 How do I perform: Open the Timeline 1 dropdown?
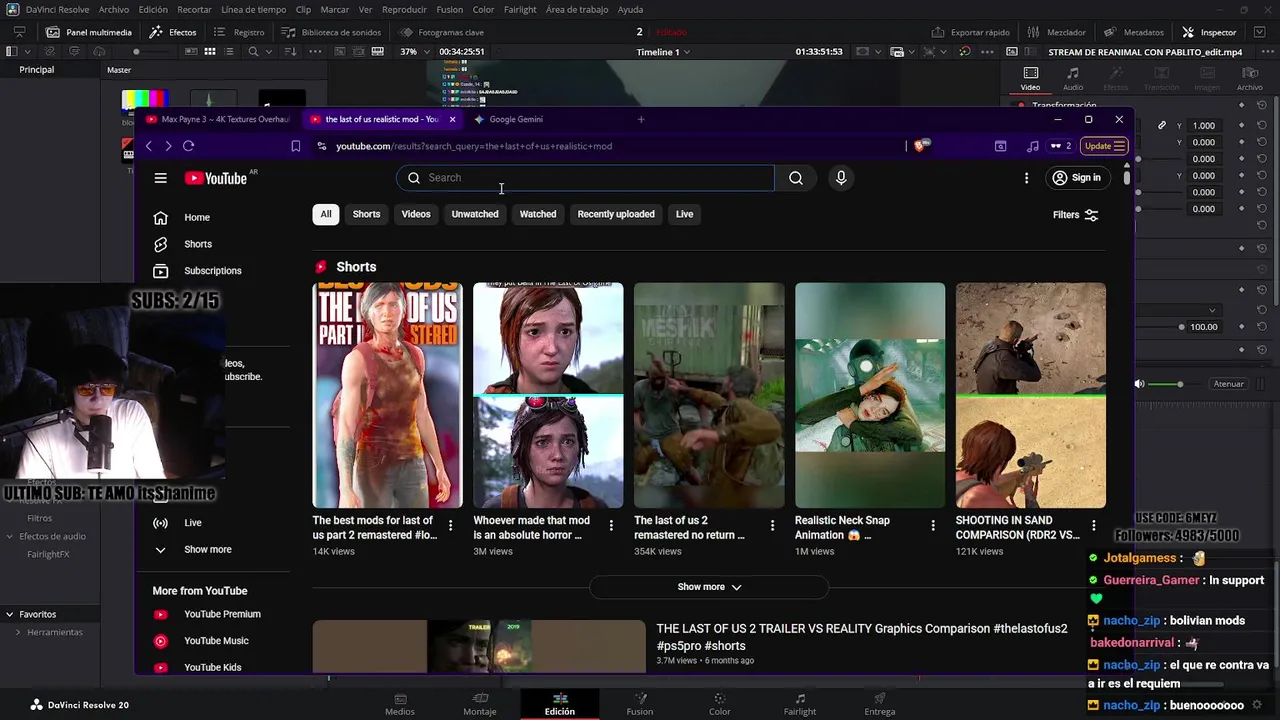(663, 52)
